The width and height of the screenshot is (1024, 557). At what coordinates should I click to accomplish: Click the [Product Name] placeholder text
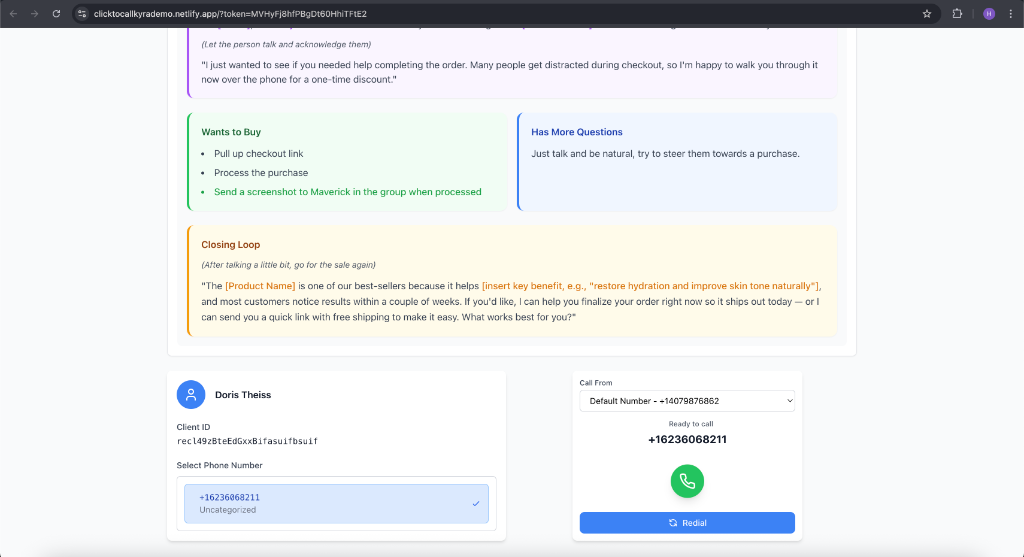[260, 286]
